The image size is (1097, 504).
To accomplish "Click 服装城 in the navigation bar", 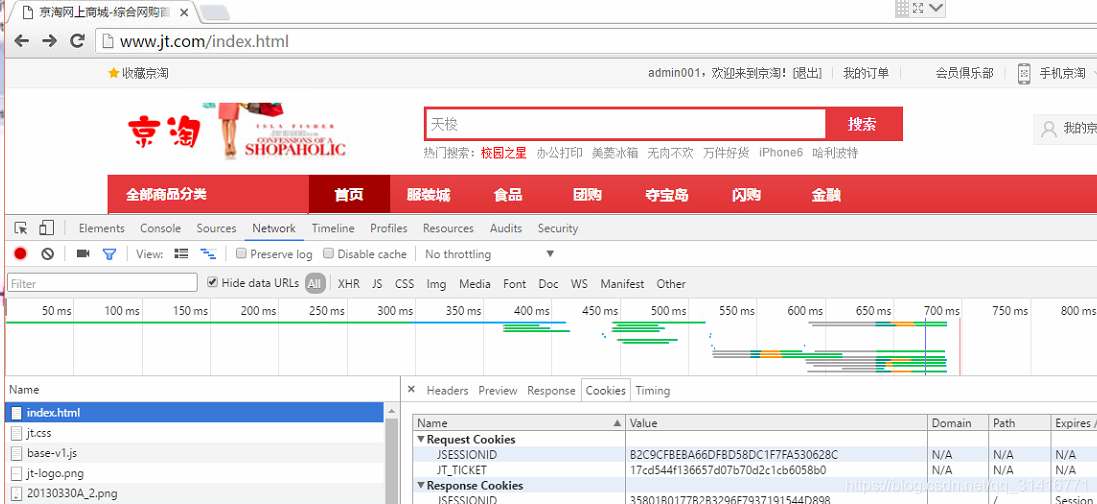I will point(428,195).
